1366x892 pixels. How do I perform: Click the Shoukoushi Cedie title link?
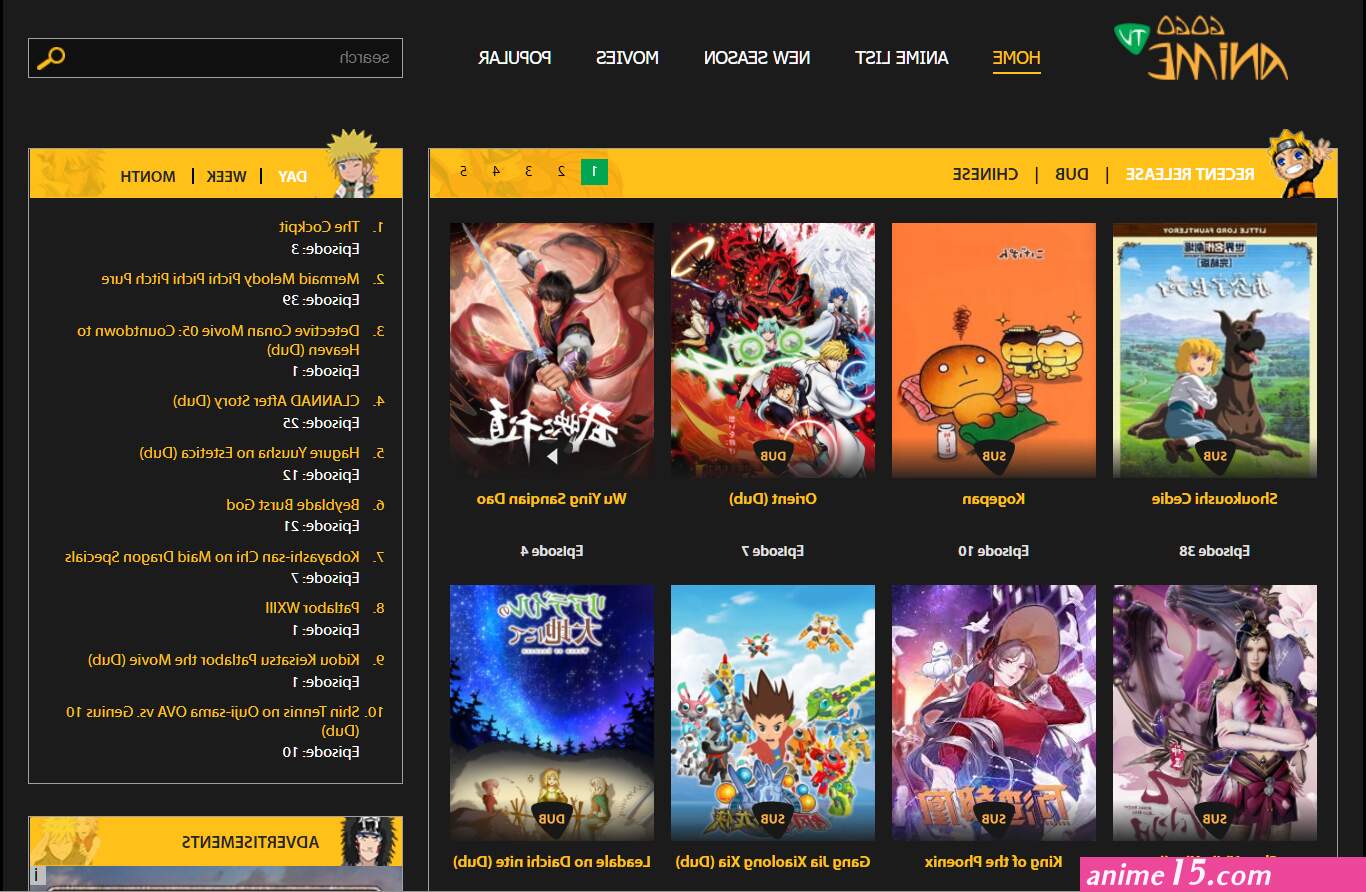(x=1214, y=498)
